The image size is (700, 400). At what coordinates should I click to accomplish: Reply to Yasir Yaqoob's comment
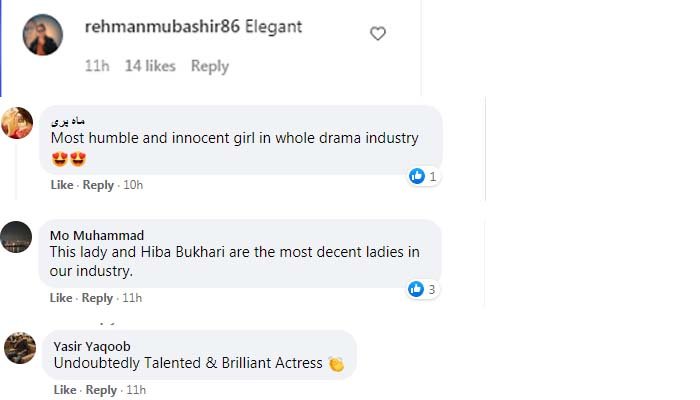click(x=102, y=390)
